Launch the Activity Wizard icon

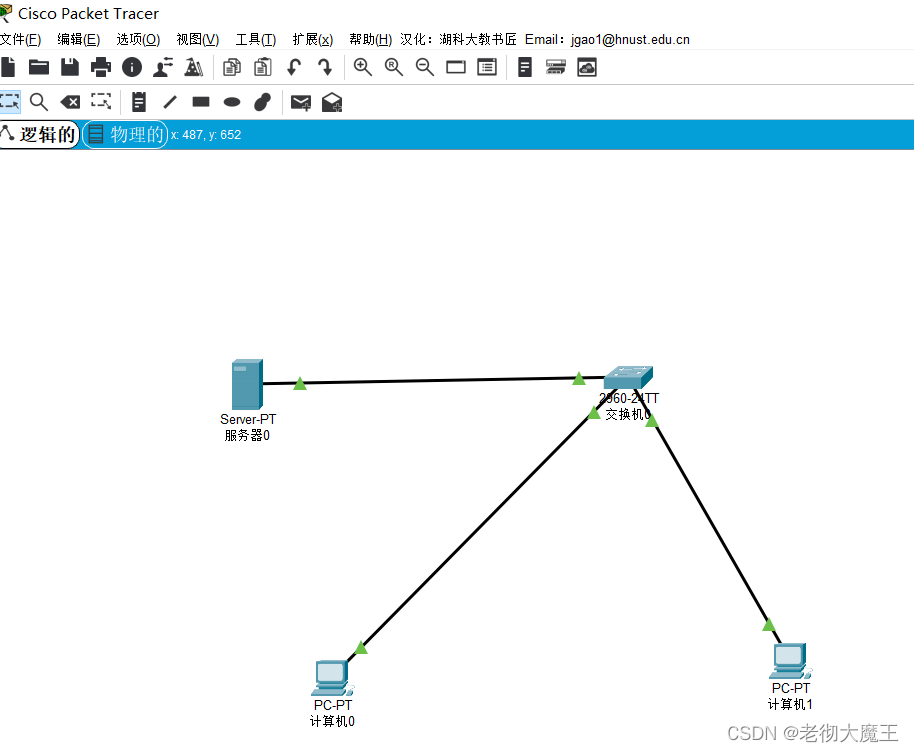click(194, 67)
